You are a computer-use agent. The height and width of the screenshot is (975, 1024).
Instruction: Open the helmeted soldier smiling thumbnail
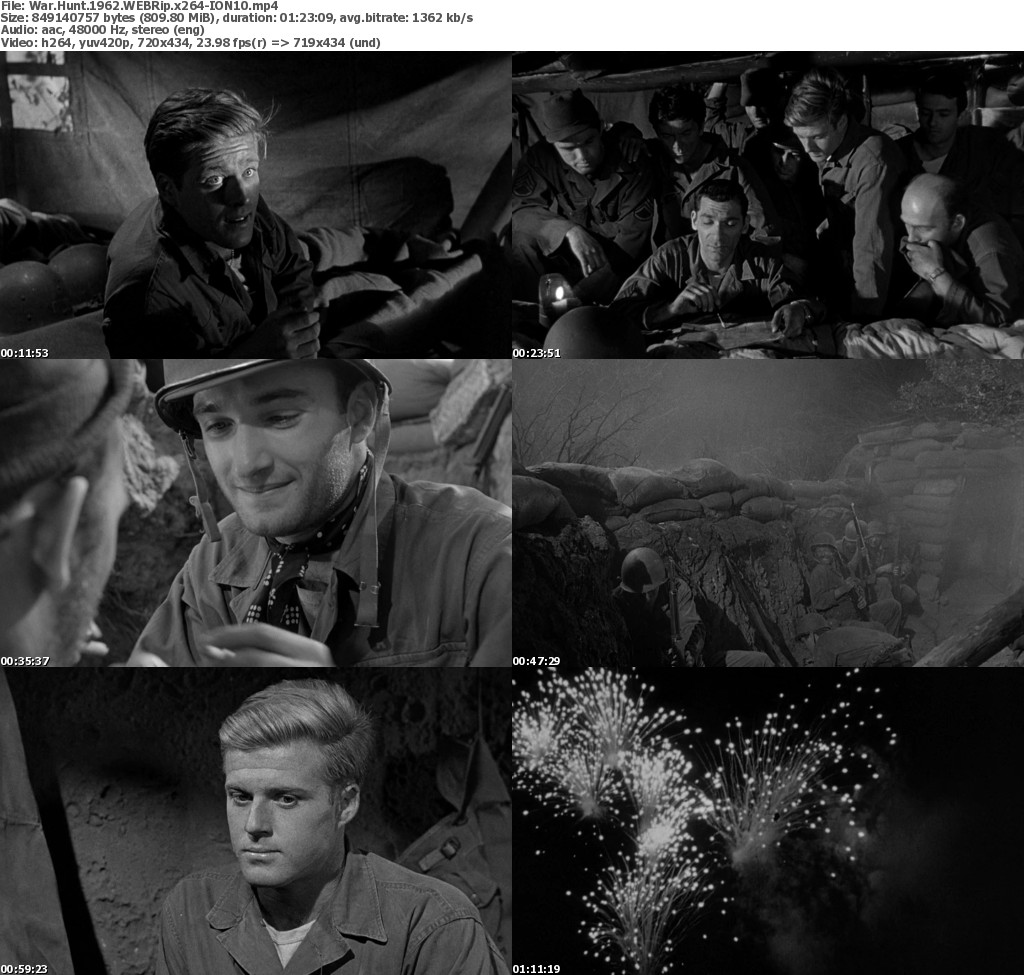(x=256, y=513)
